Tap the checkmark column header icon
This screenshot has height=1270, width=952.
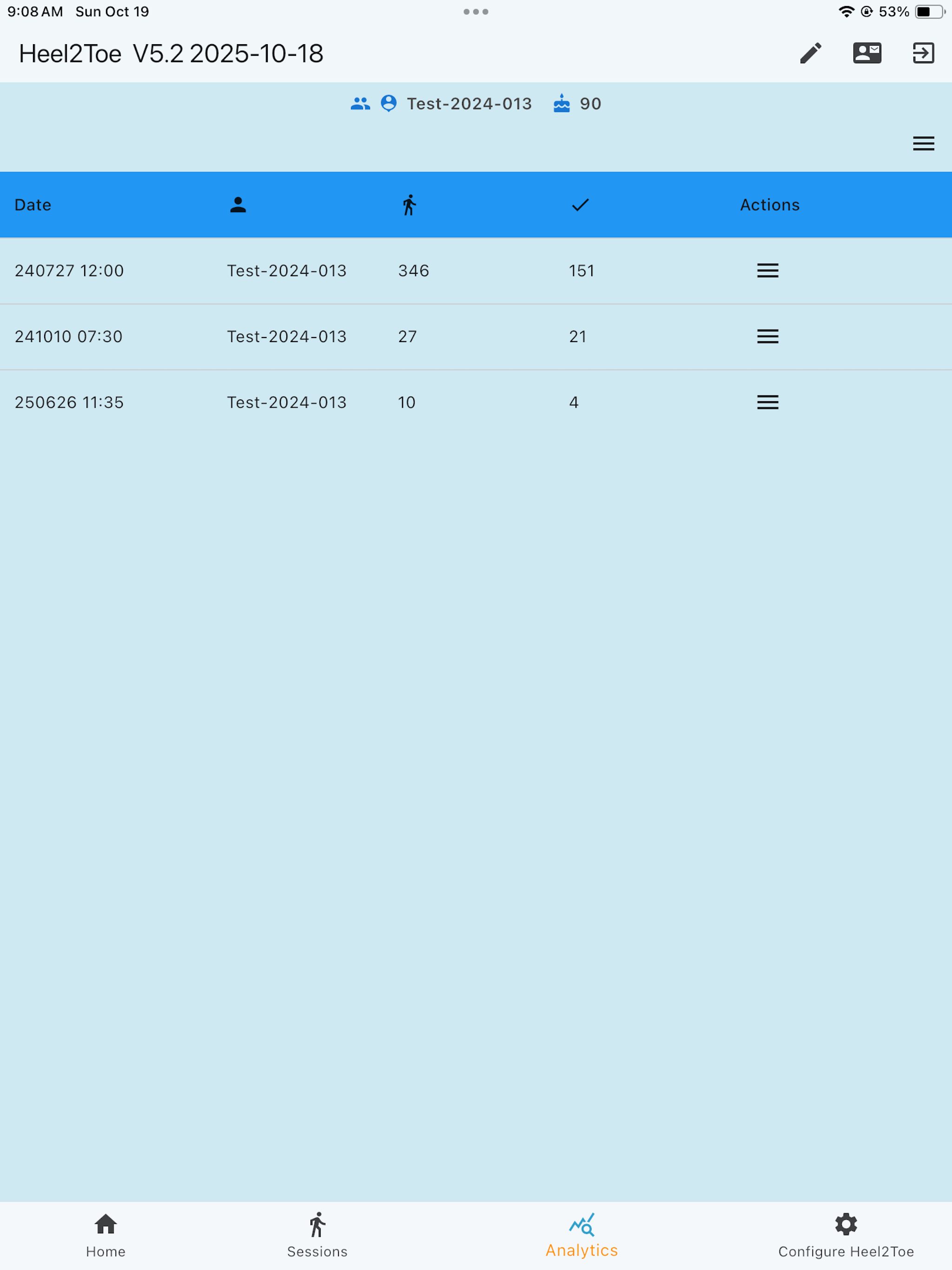click(581, 205)
